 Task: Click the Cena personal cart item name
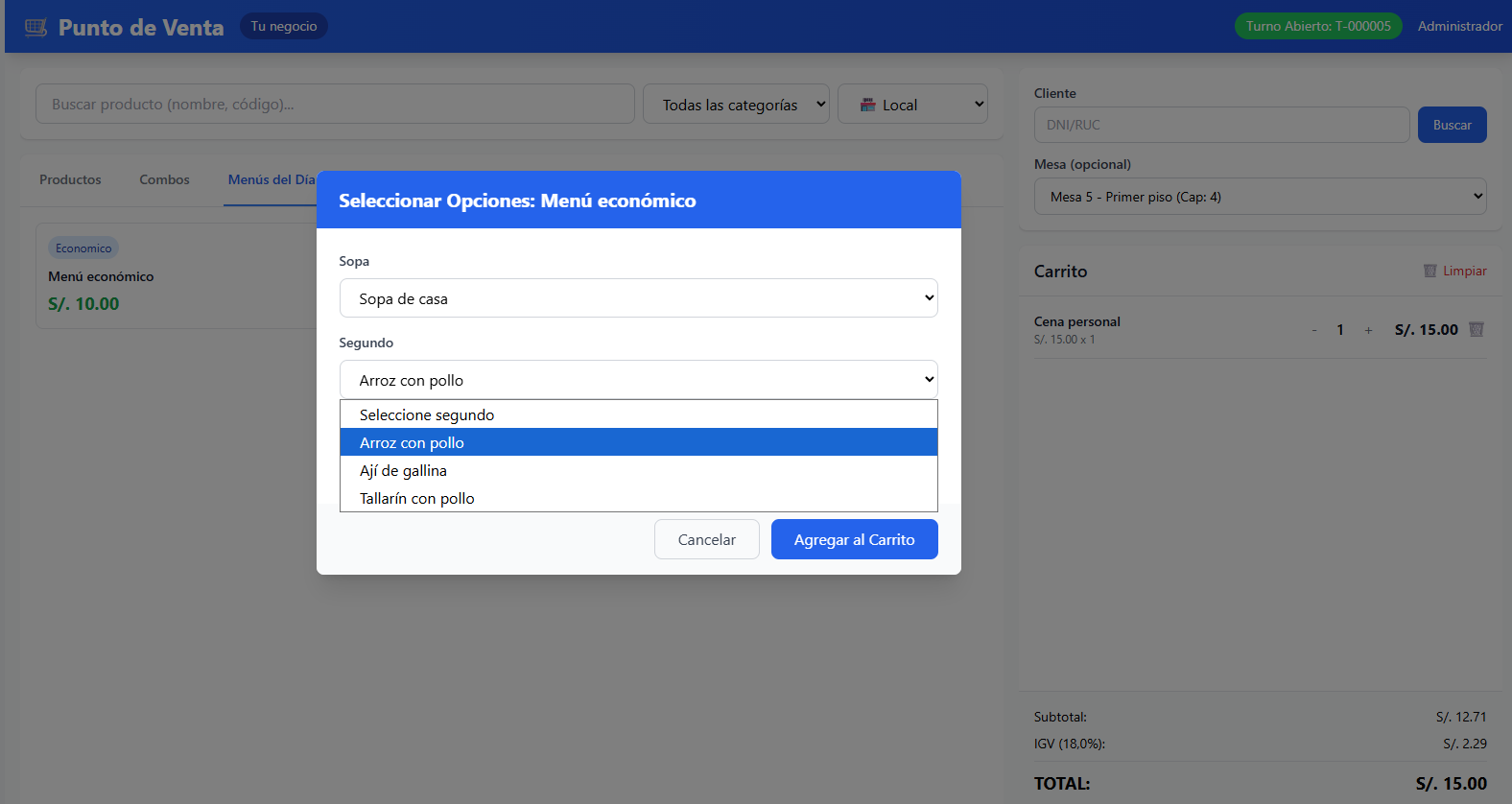click(x=1077, y=321)
